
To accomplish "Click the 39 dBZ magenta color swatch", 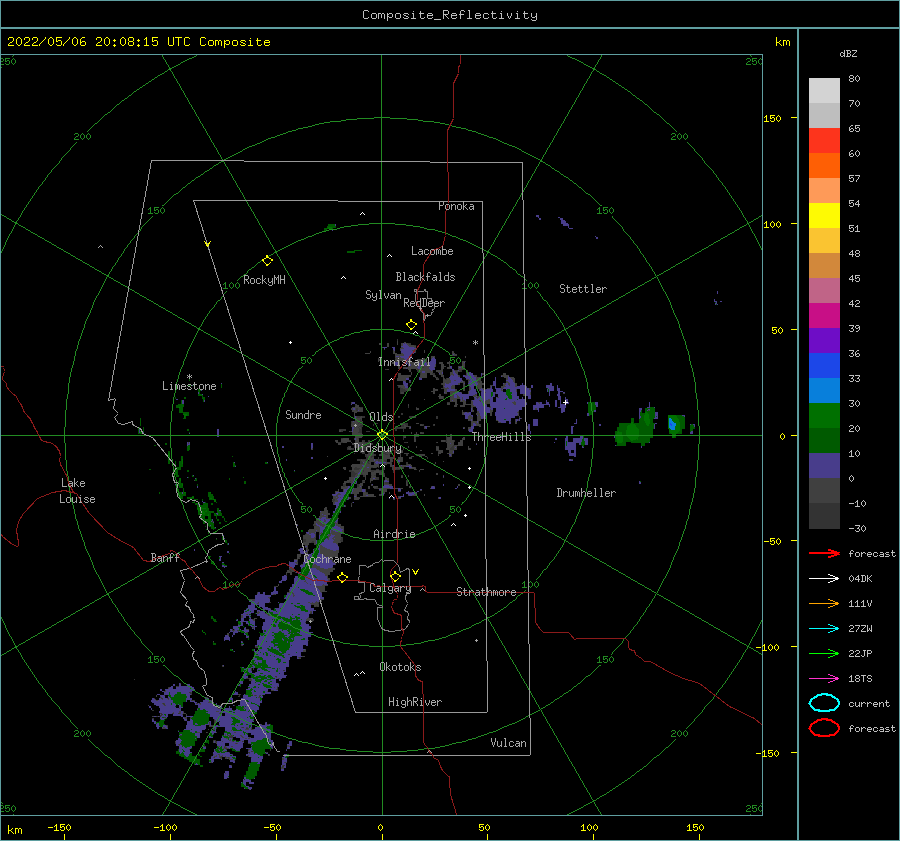I will [824, 315].
